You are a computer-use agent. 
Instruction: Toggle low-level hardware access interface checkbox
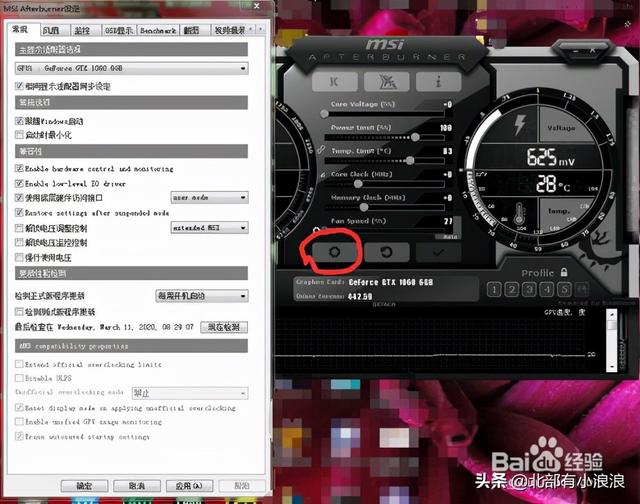click(x=19, y=198)
